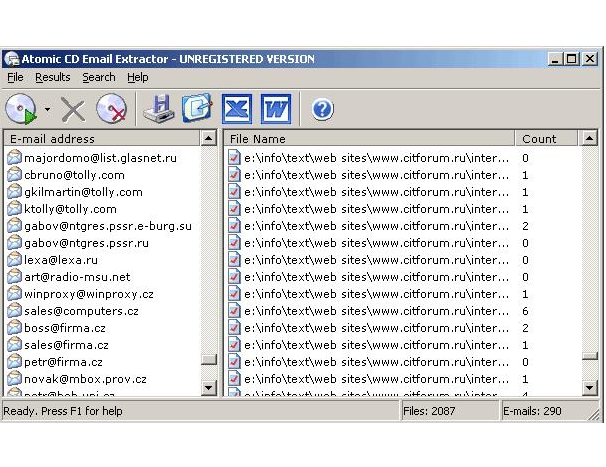
Task: Click envelope icon beside lexa@lexa.ru
Action: (14, 259)
